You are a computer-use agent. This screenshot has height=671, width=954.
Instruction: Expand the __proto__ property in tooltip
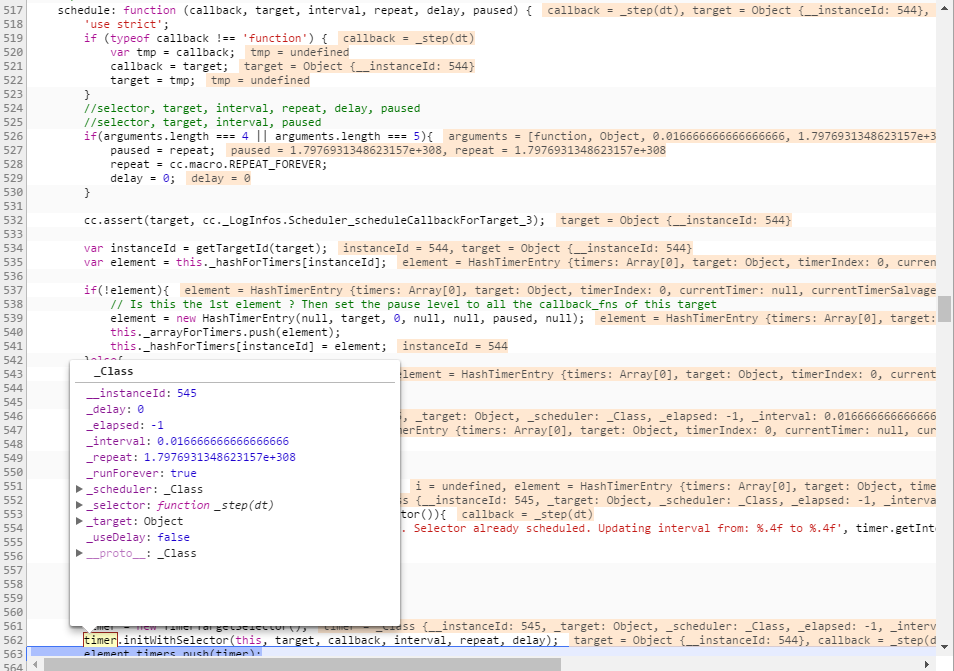(x=79, y=552)
